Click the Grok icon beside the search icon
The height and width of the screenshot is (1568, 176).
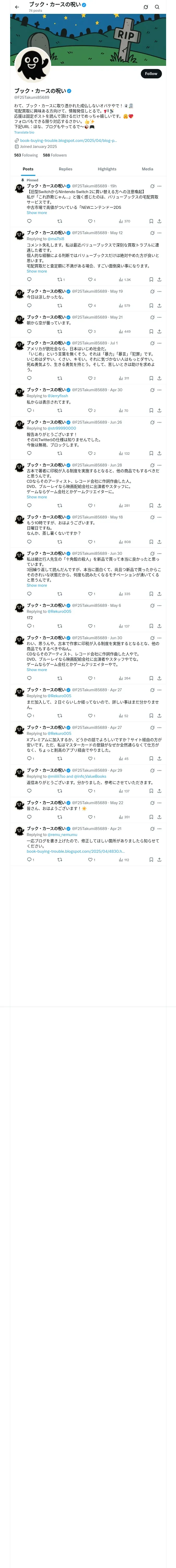pyautogui.click(x=146, y=7)
